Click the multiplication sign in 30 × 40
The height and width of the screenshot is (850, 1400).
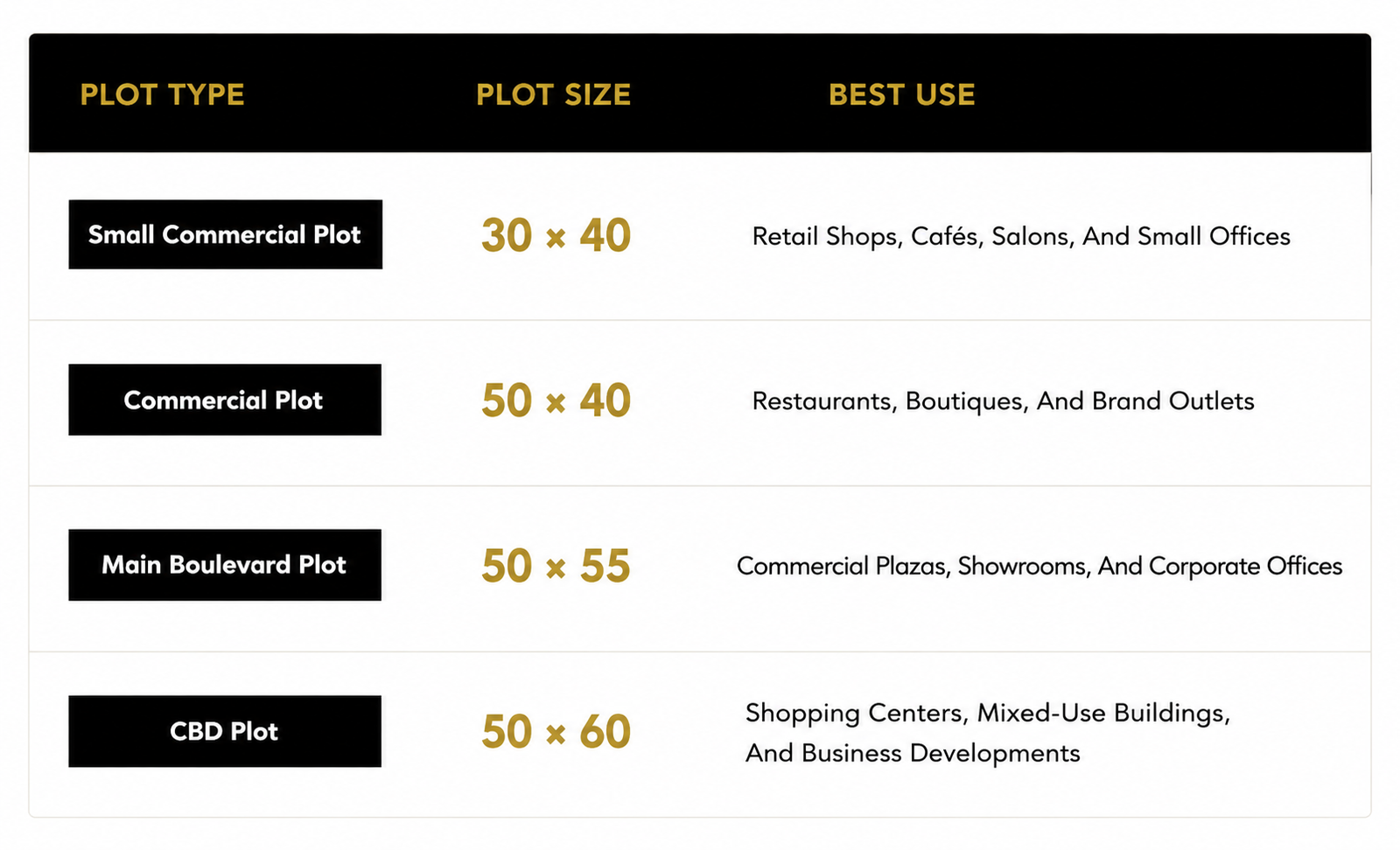(556, 238)
